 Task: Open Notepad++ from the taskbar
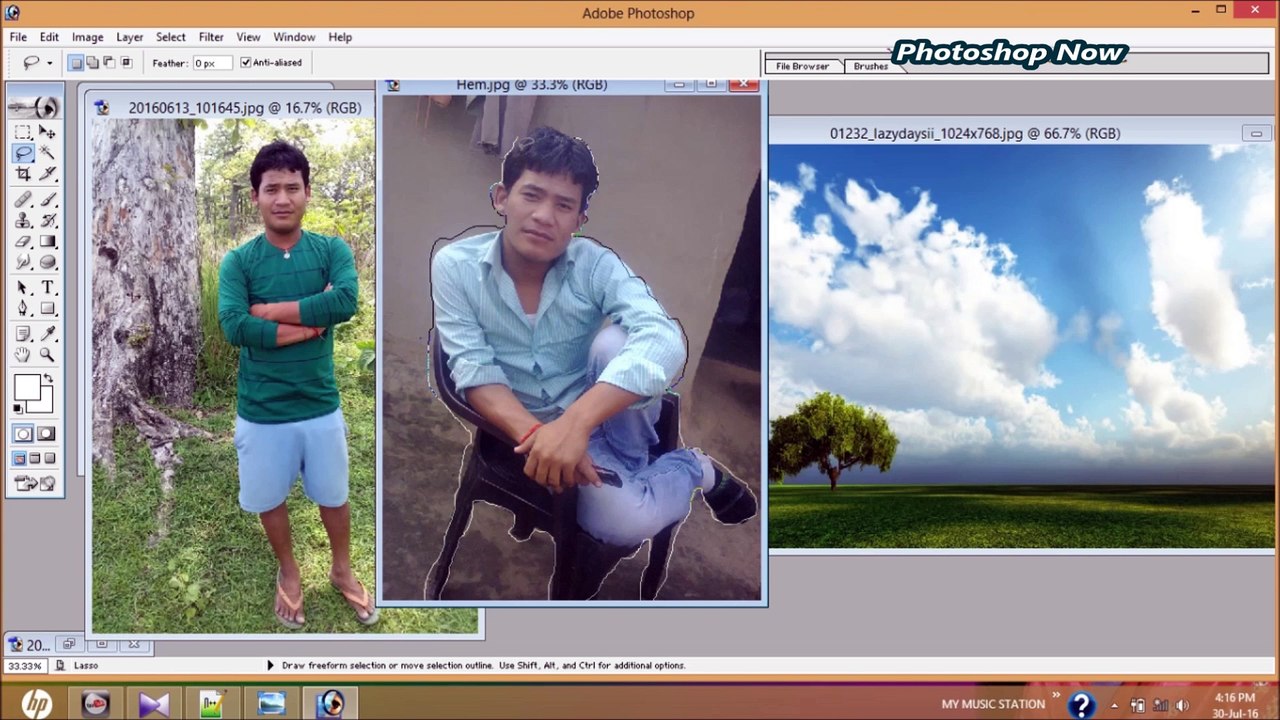pos(211,704)
